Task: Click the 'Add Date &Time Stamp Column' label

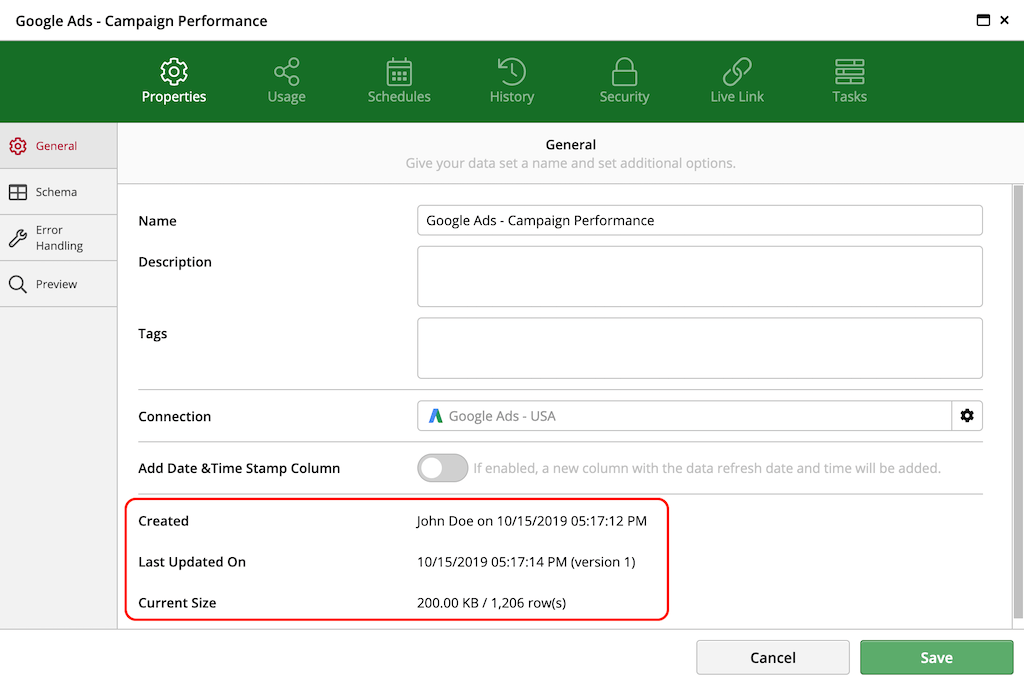Action: 239,468
